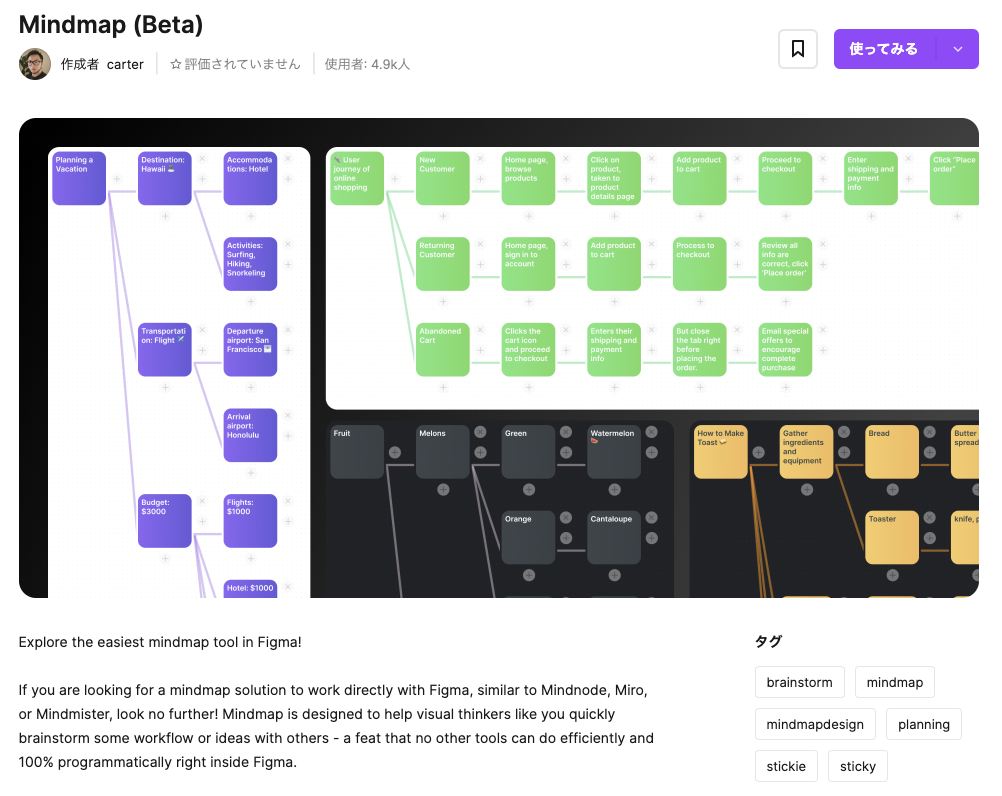Expand the arrow next to 使ってみる
Viewport: 1002px width, 796px height.
point(957,49)
